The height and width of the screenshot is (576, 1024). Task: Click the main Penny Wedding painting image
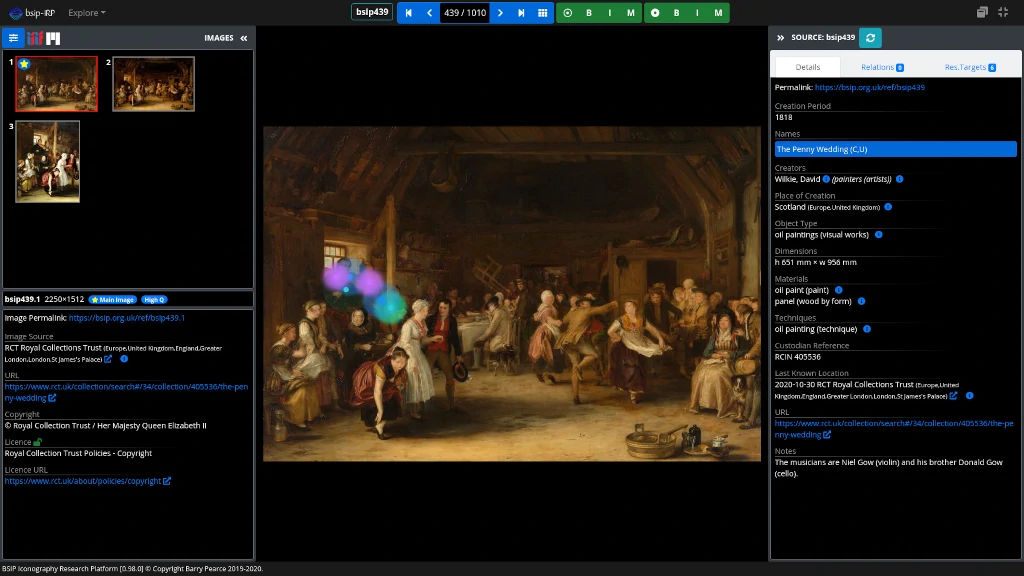(512, 294)
